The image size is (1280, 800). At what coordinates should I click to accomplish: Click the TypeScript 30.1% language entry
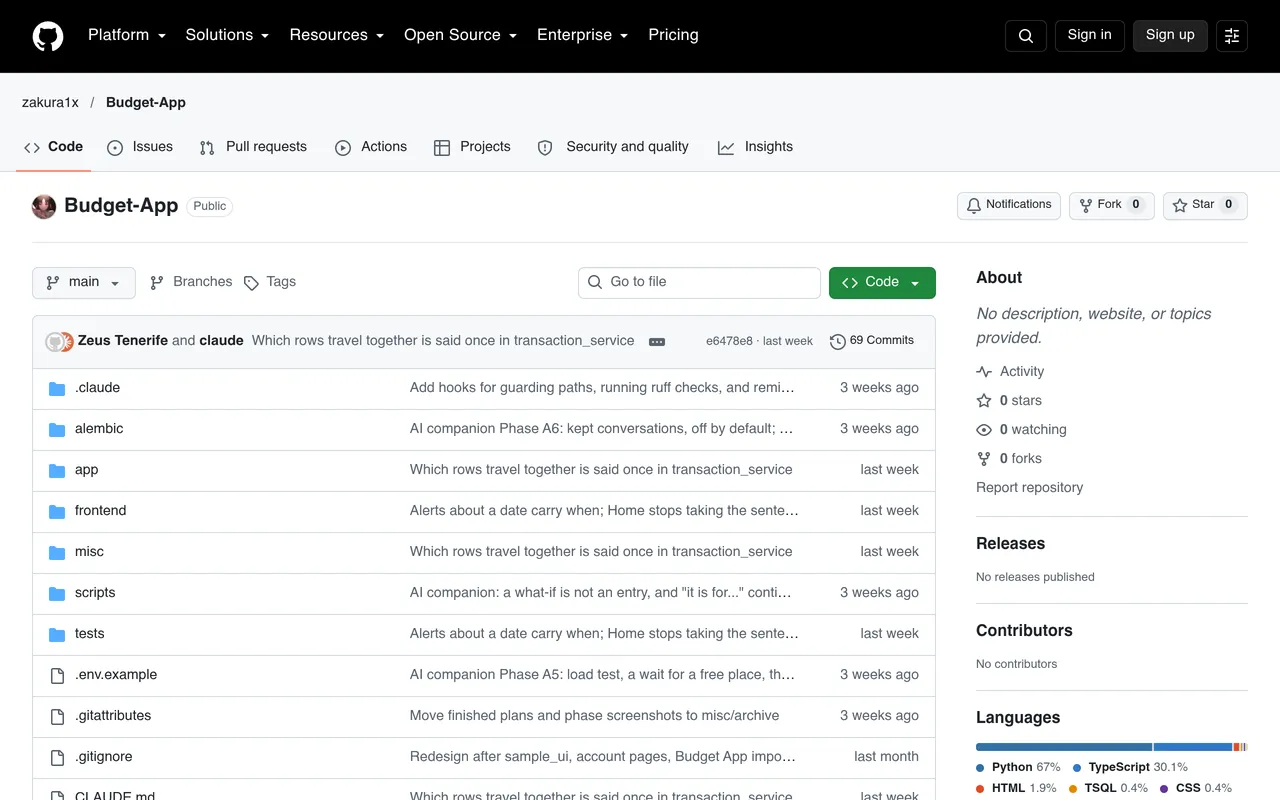pyautogui.click(x=1130, y=768)
